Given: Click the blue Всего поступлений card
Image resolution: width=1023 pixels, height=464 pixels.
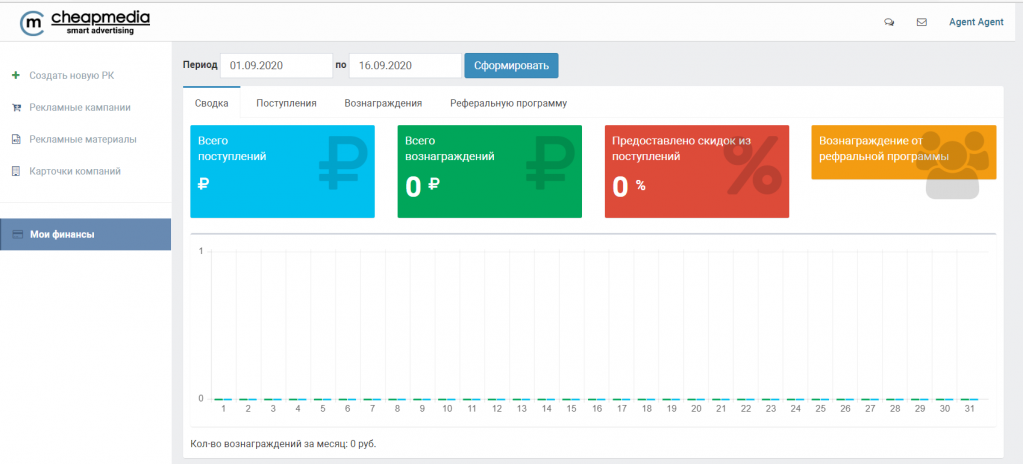Looking at the screenshot, I should [x=282, y=171].
